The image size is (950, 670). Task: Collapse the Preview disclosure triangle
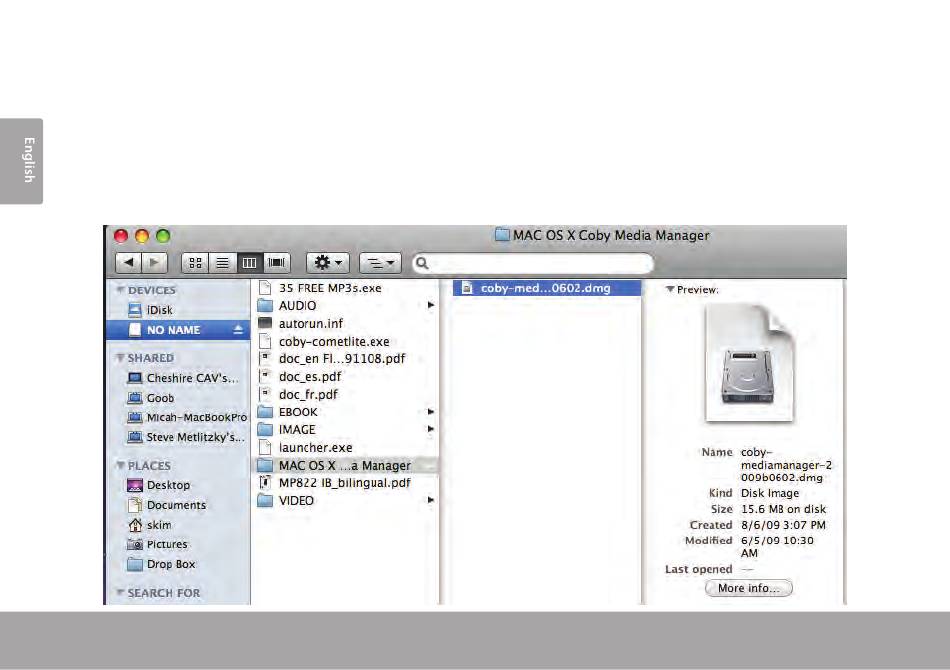pos(670,289)
